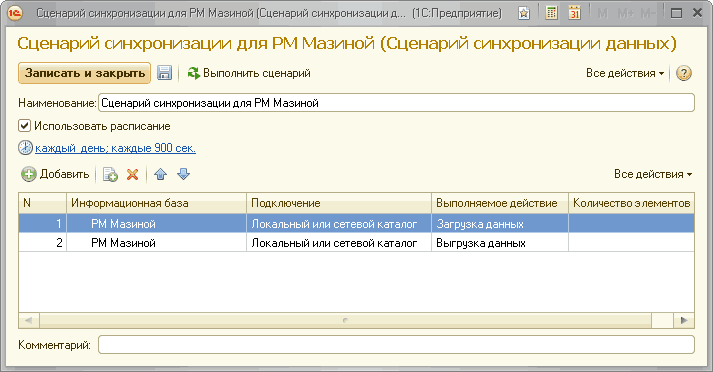Close the scenario window
Viewport: 713px width, 372px height.
click(697, 13)
